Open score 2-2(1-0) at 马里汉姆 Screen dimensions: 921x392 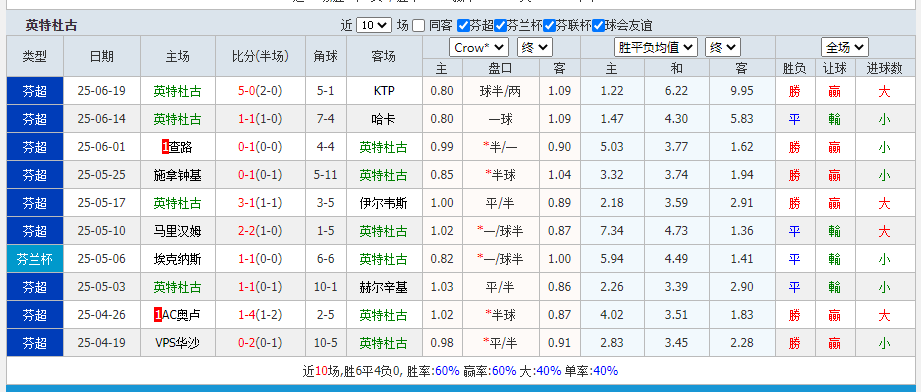(x=260, y=231)
